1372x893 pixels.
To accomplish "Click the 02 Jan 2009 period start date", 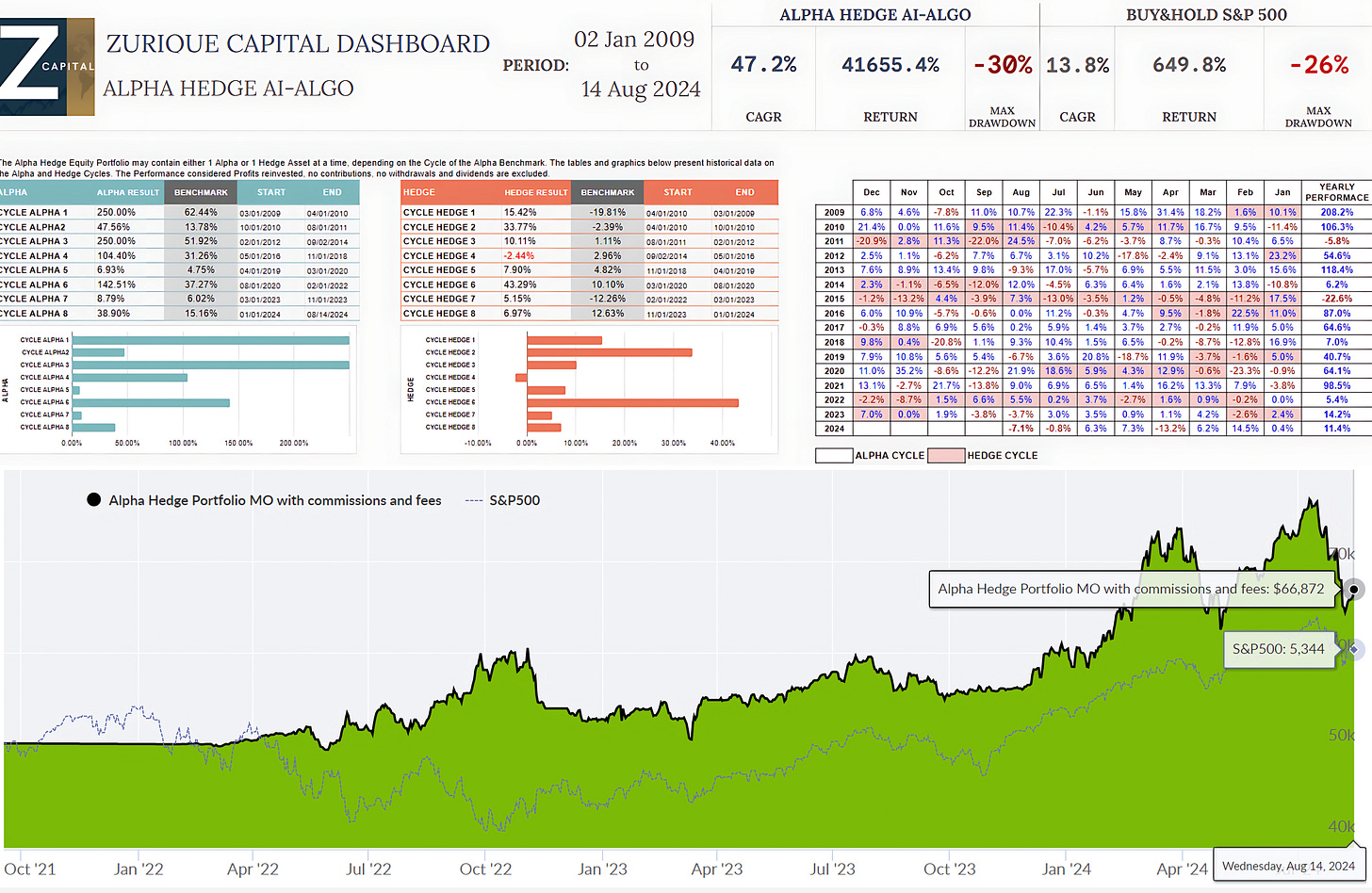I will pos(634,40).
